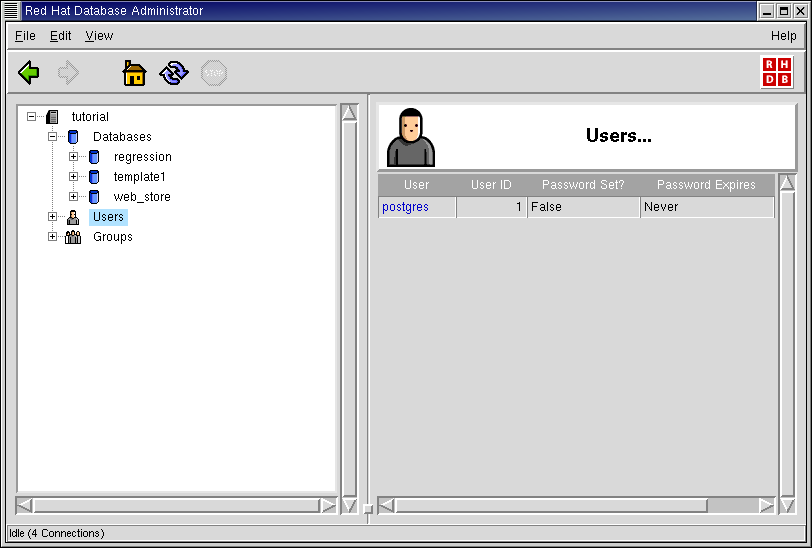
Task: Click the tree panel scroll up arrow
Action: [x=350, y=113]
